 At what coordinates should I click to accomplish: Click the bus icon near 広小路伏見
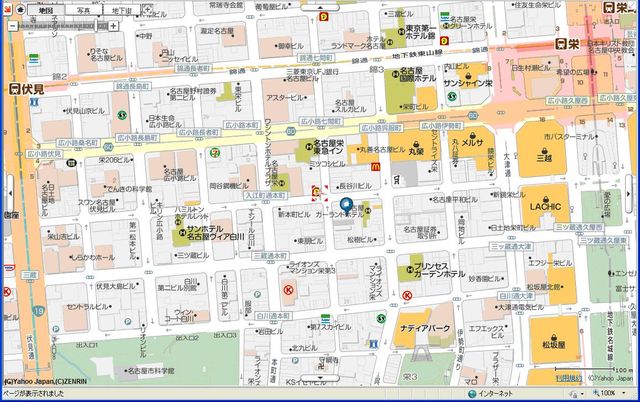click(x=71, y=163)
